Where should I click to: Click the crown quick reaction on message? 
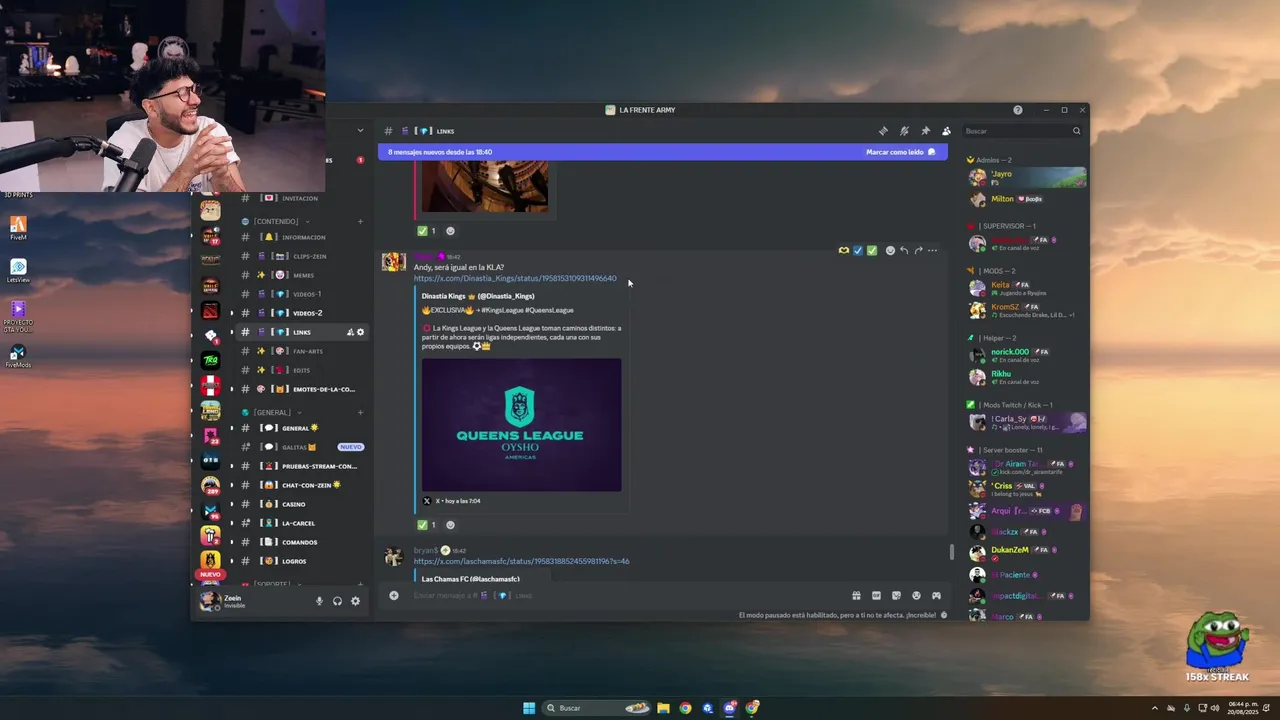844,250
